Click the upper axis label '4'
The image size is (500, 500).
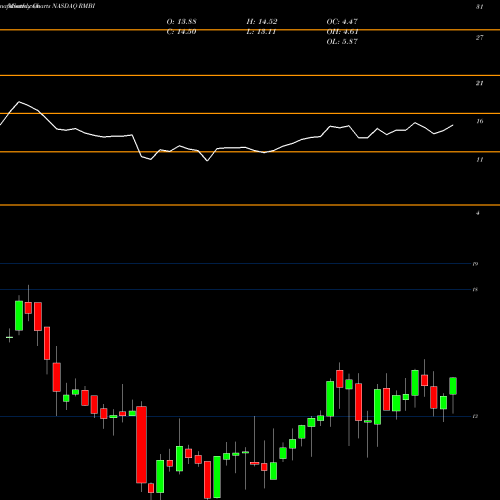[x=478, y=213]
